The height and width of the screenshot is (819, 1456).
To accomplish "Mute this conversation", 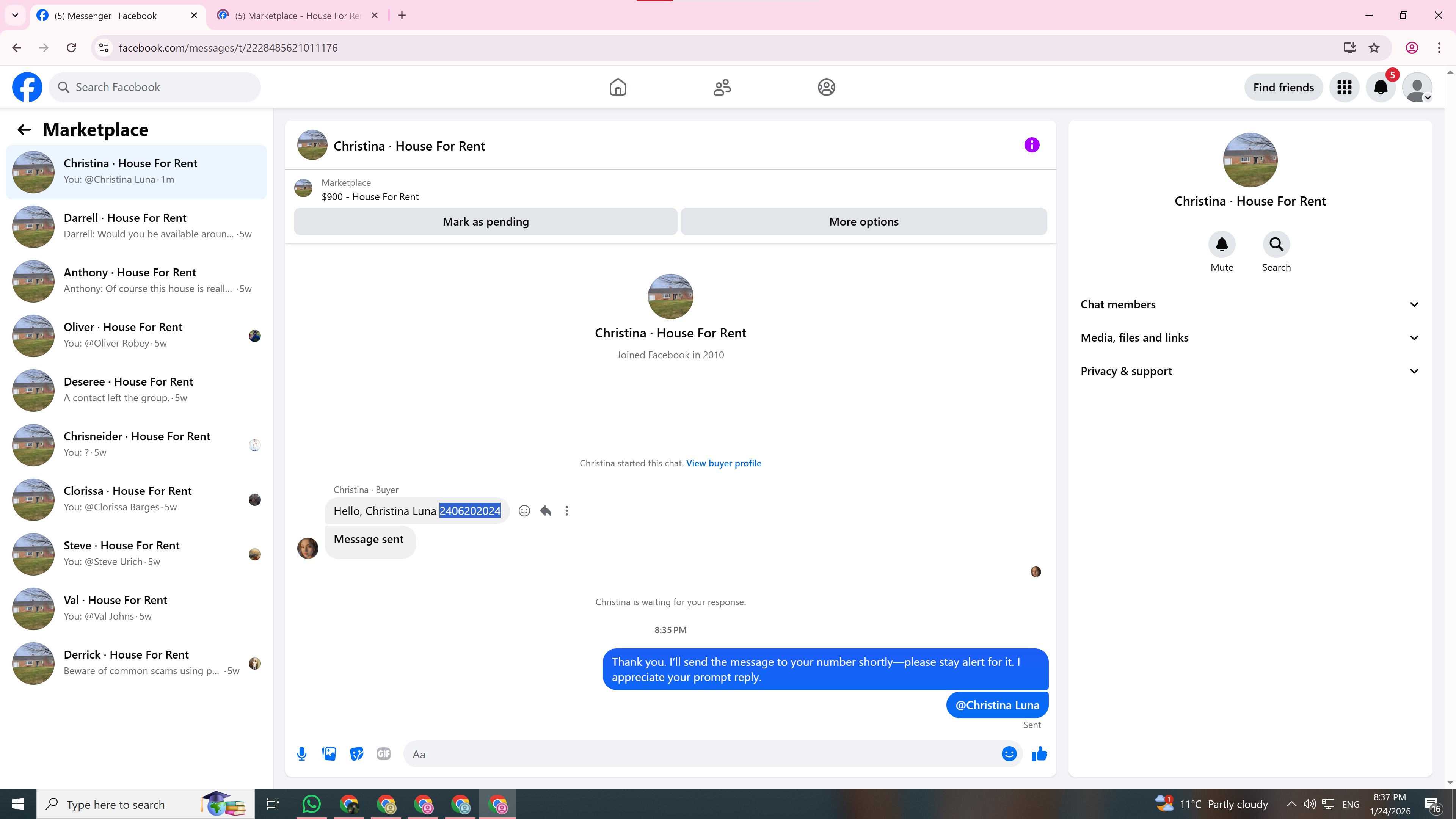I will coord(1221,245).
